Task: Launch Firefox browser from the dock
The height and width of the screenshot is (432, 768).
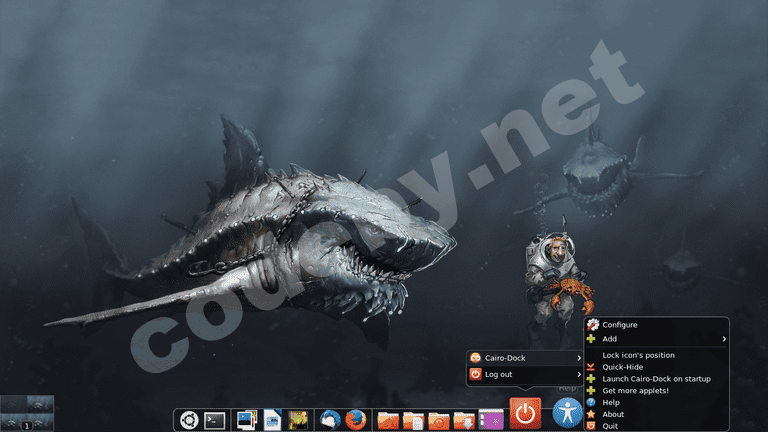Action: 356,420
